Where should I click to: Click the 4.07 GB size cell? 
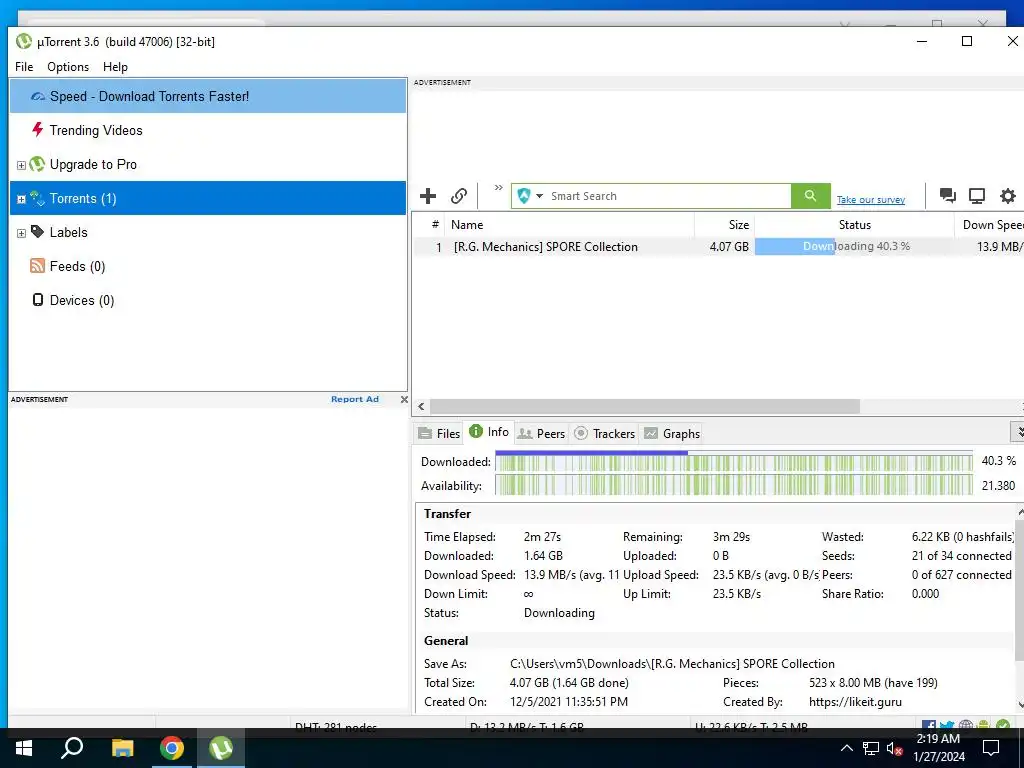pos(729,247)
